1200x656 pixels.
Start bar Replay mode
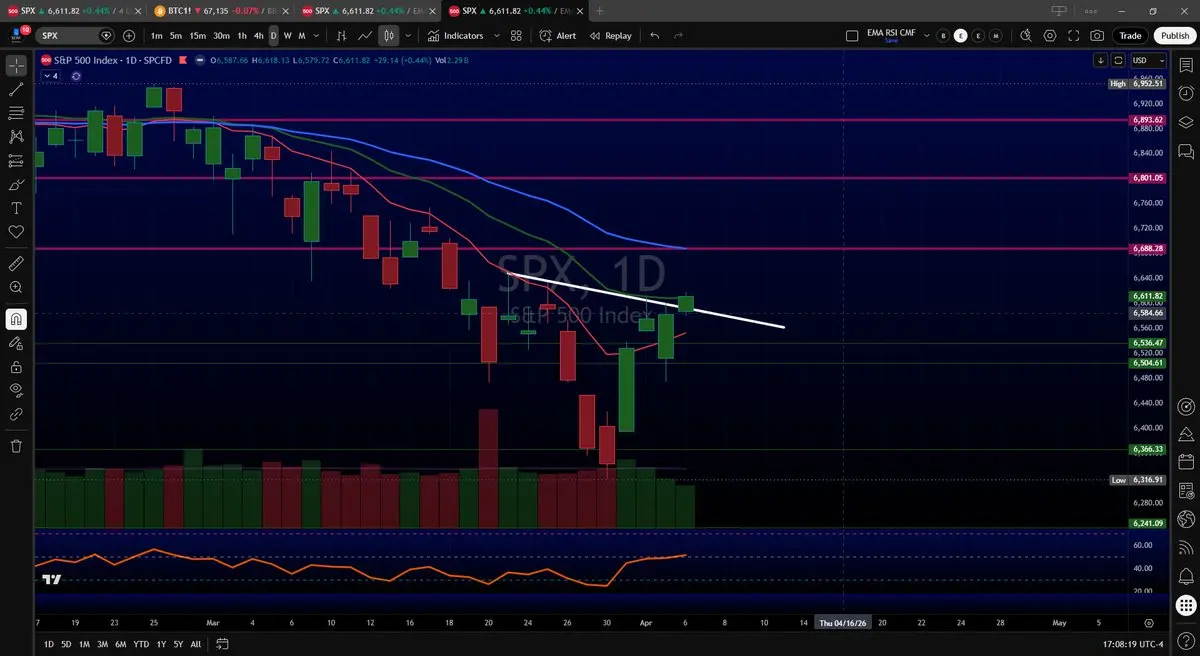pyautogui.click(x=610, y=36)
